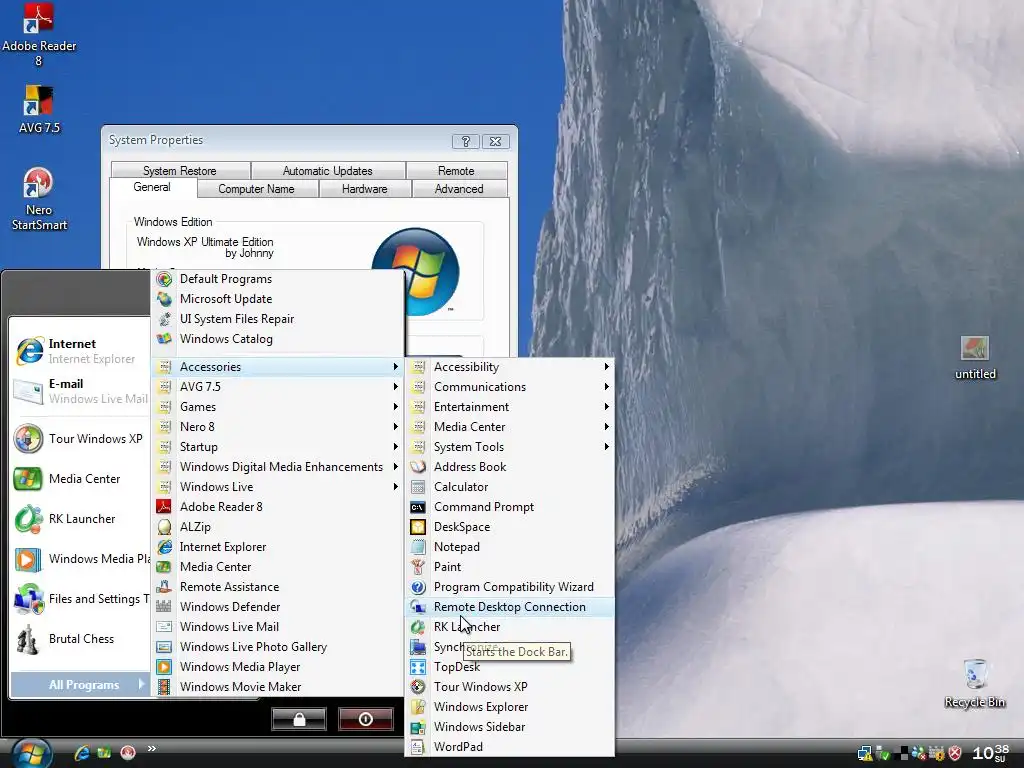Open Files and Settings Transfer wizard

[80, 599]
